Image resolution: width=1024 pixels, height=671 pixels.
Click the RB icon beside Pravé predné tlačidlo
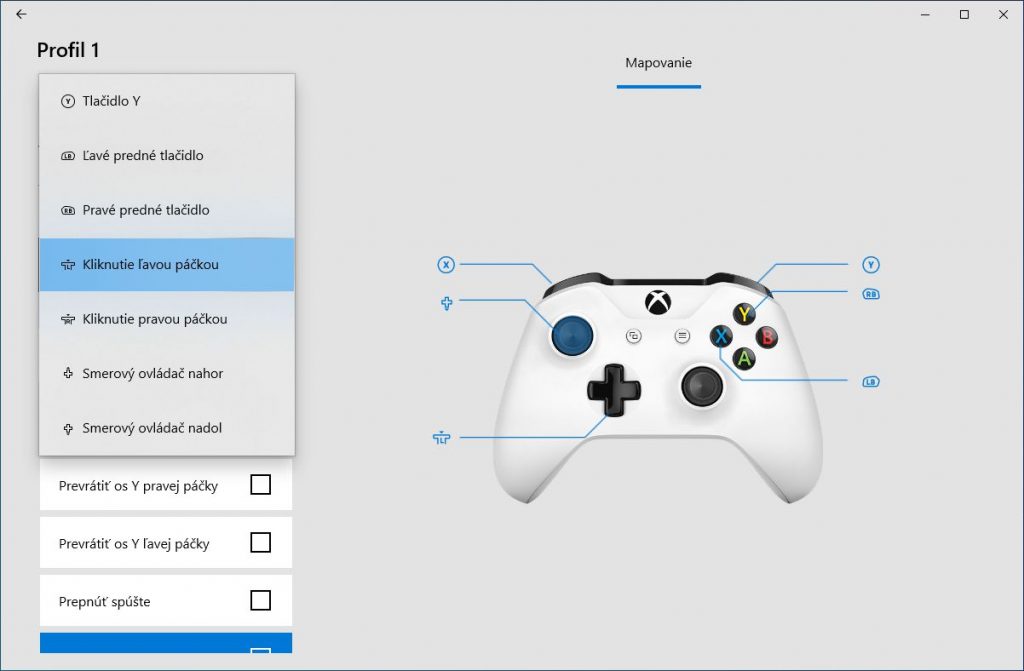[x=68, y=210]
